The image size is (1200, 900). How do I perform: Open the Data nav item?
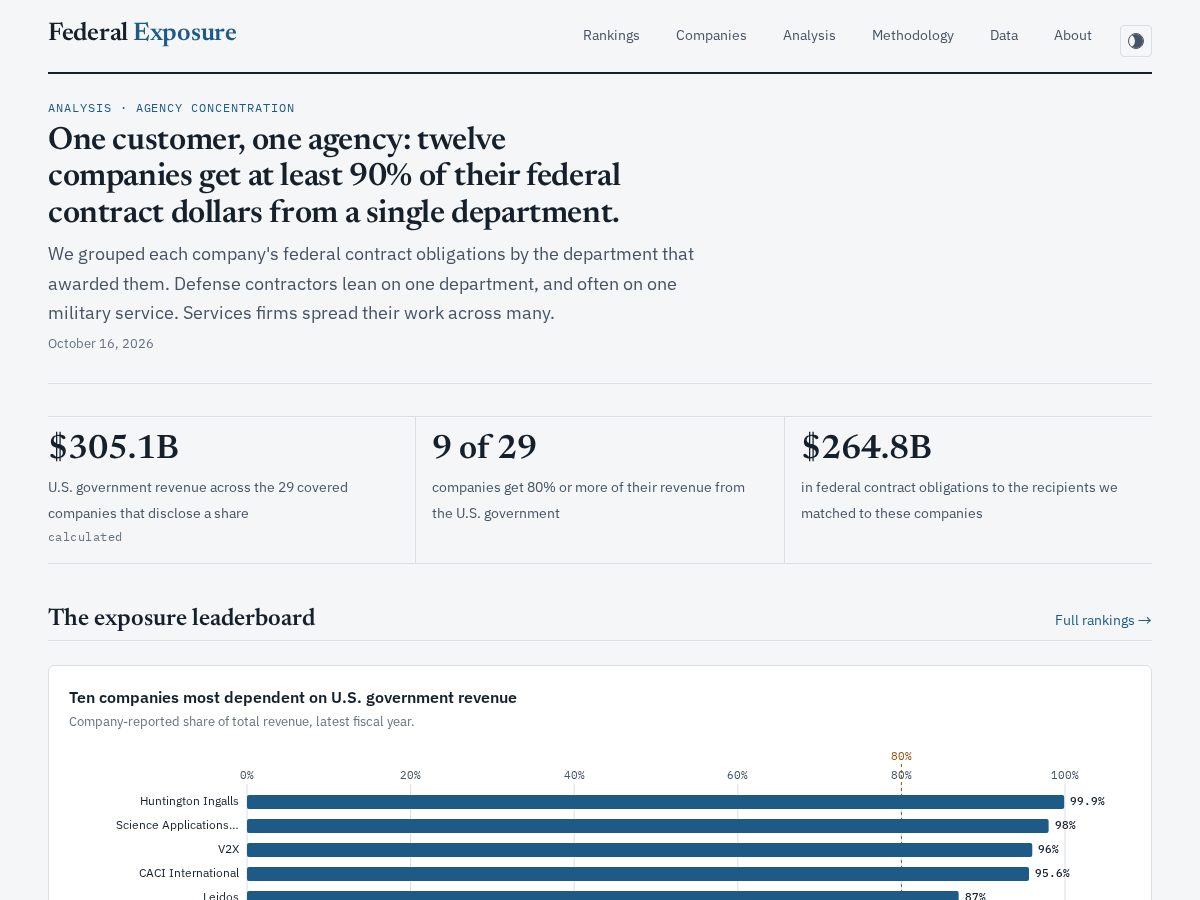[x=1004, y=35]
